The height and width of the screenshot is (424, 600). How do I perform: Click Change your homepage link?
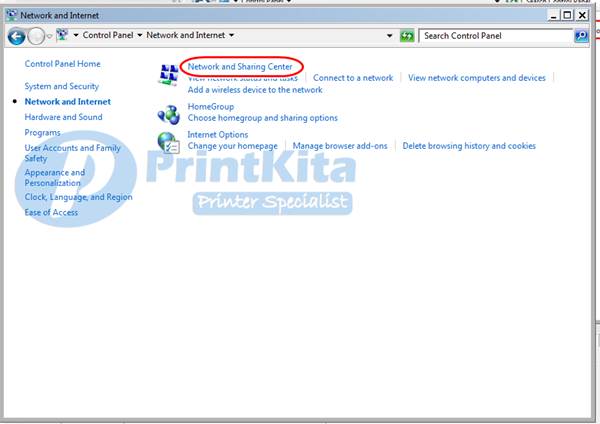click(x=232, y=146)
